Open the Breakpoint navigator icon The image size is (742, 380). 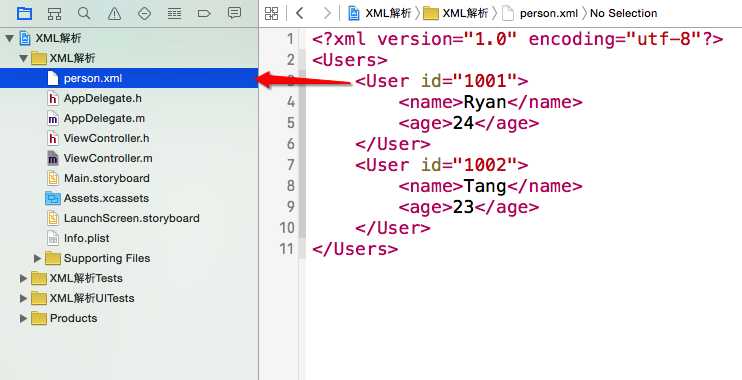click(x=204, y=13)
